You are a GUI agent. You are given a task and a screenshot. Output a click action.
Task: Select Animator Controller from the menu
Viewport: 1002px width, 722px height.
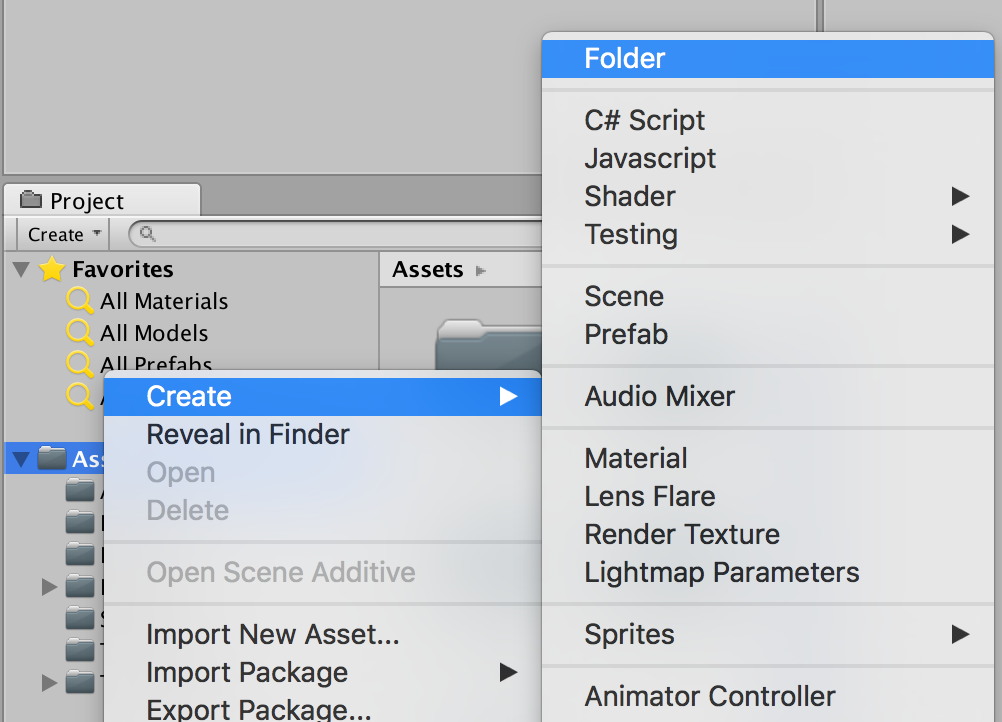tap(710, 696)
